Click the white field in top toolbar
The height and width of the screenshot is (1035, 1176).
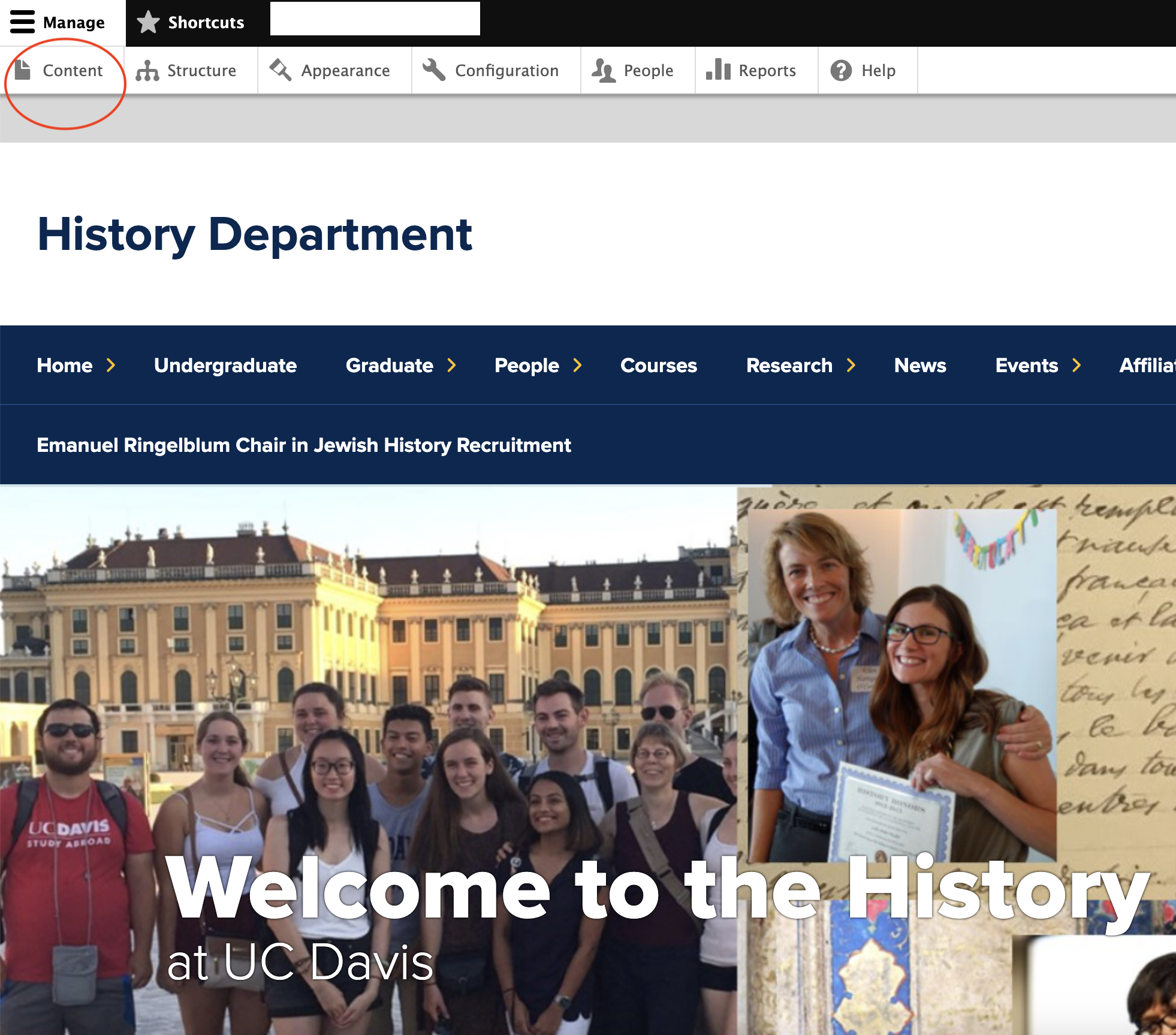click(375, 19)
